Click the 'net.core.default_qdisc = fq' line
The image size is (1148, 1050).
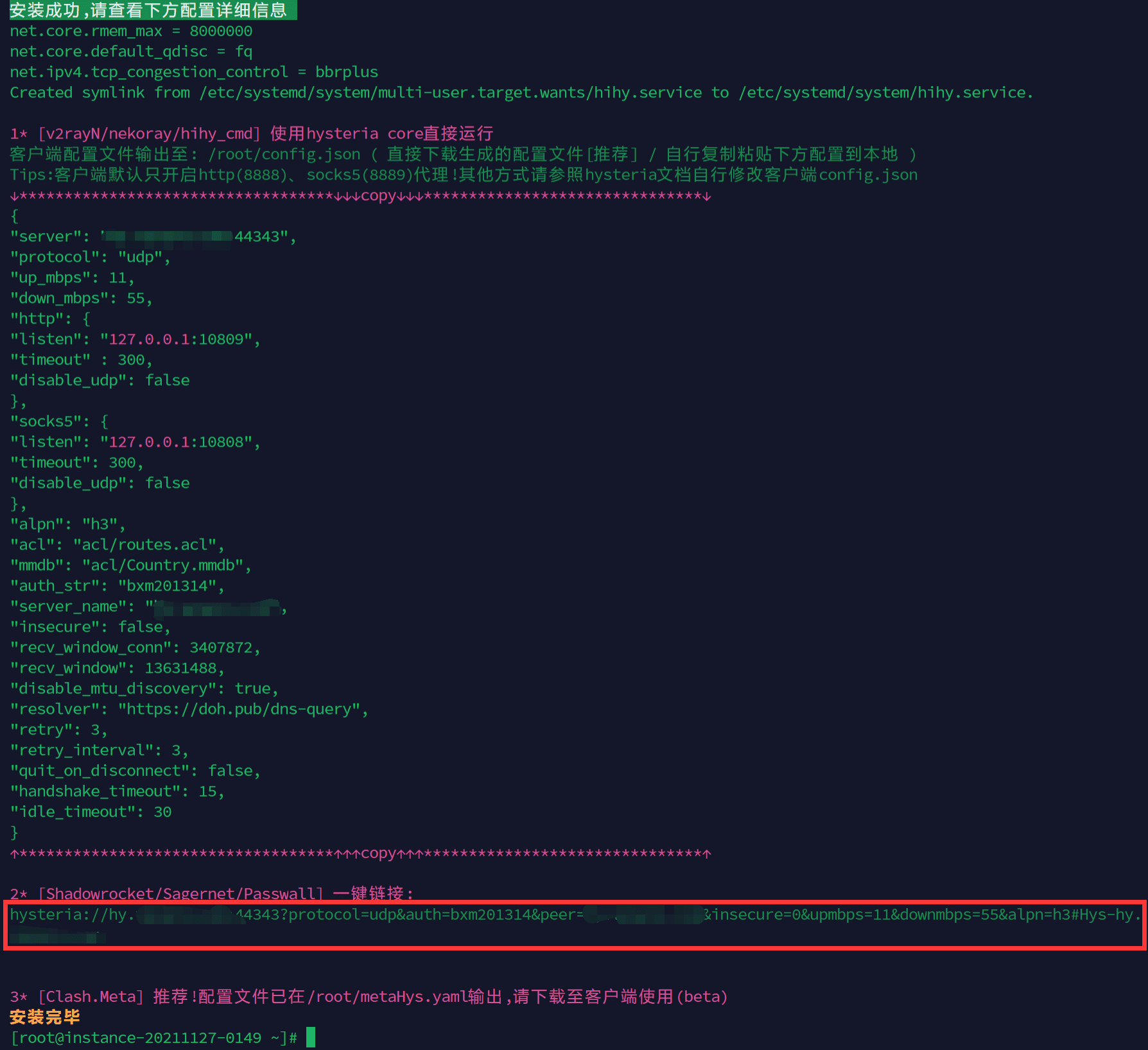click(x=131, y=51)
